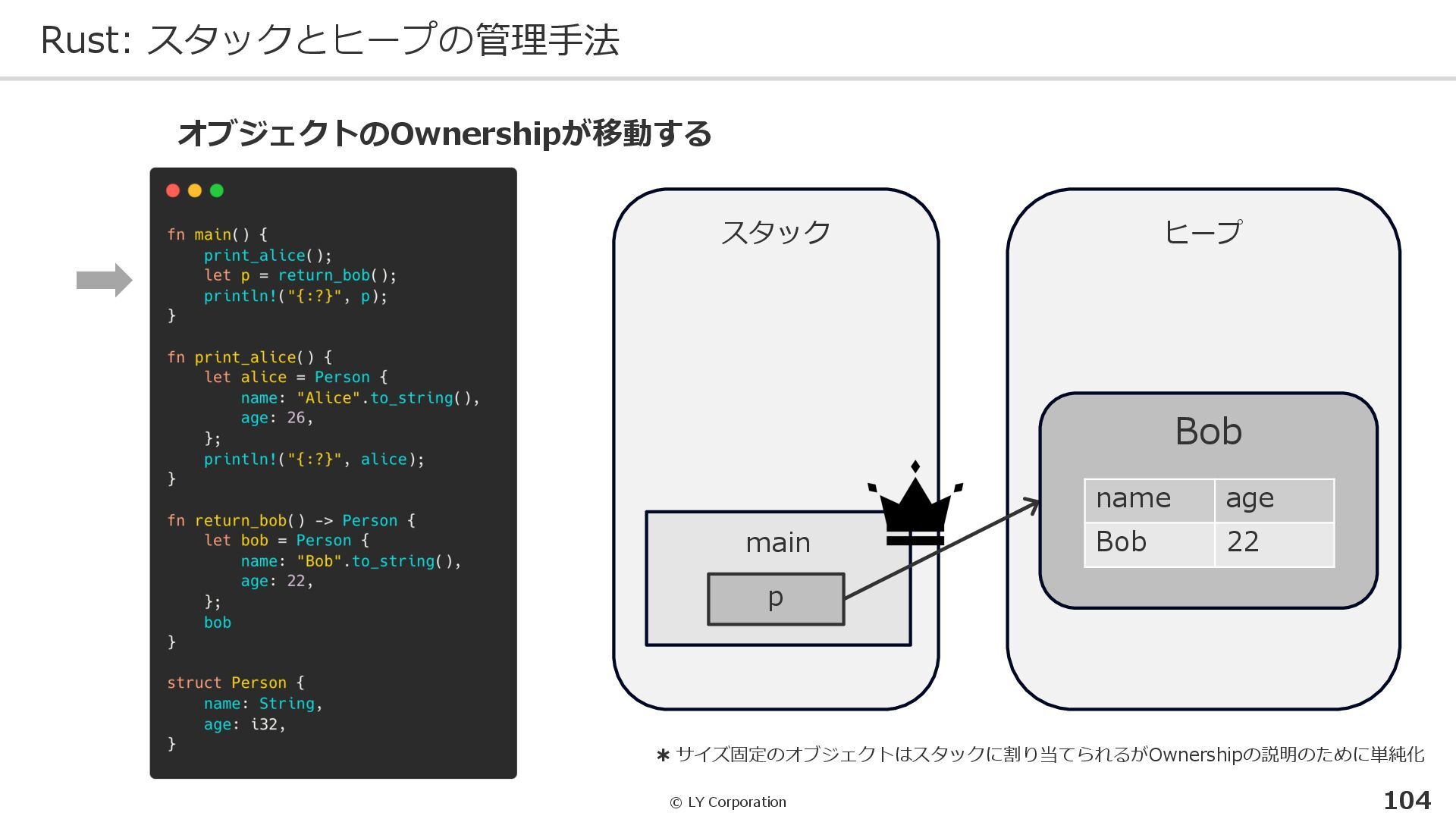Screen dimensions: 1456x819
Task: Click the slide page number 104
Action: pos(1407,800)
